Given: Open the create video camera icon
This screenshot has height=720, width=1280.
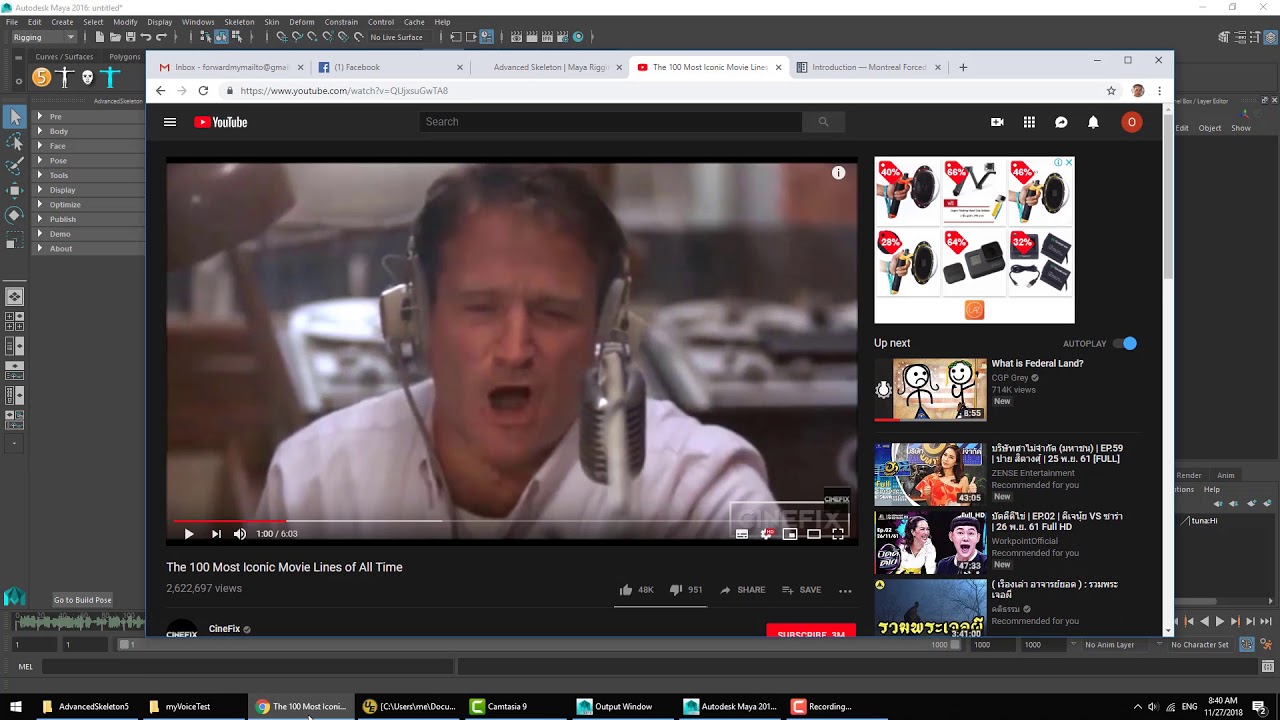Looking at the screenshot, I should pos(997,122).
